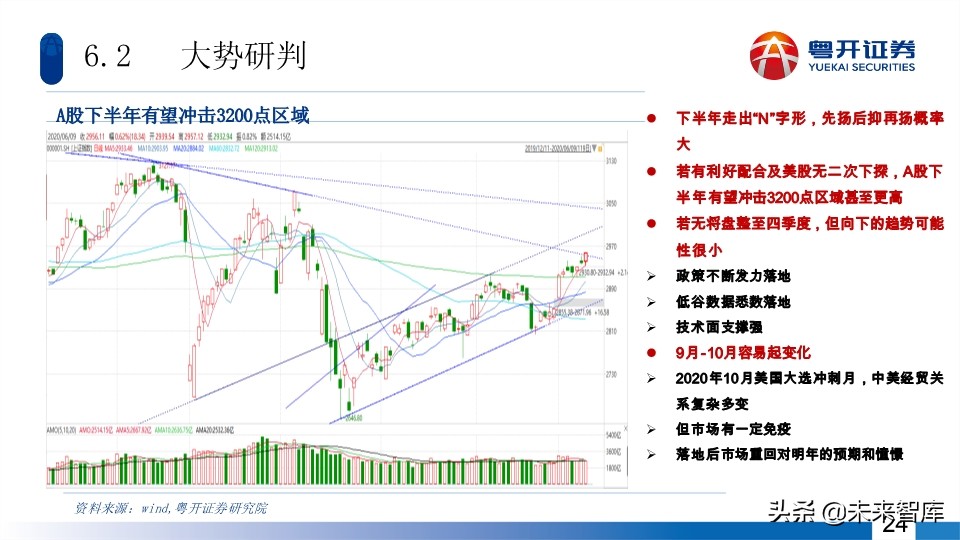Click the 000001.SH ticker code

pyautogui.click(x=58, y=148)
